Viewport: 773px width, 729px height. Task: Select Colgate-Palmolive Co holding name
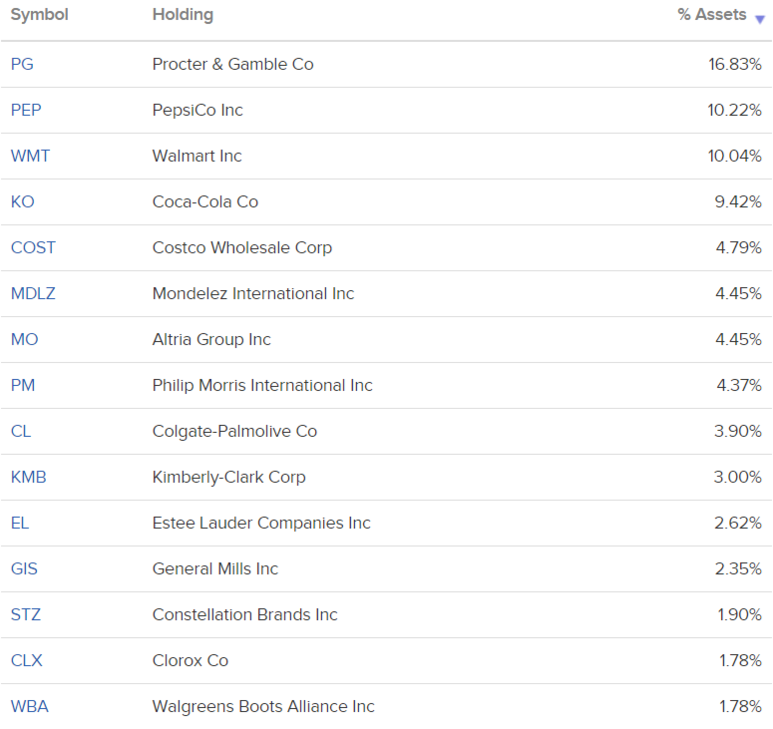[235, 431]
